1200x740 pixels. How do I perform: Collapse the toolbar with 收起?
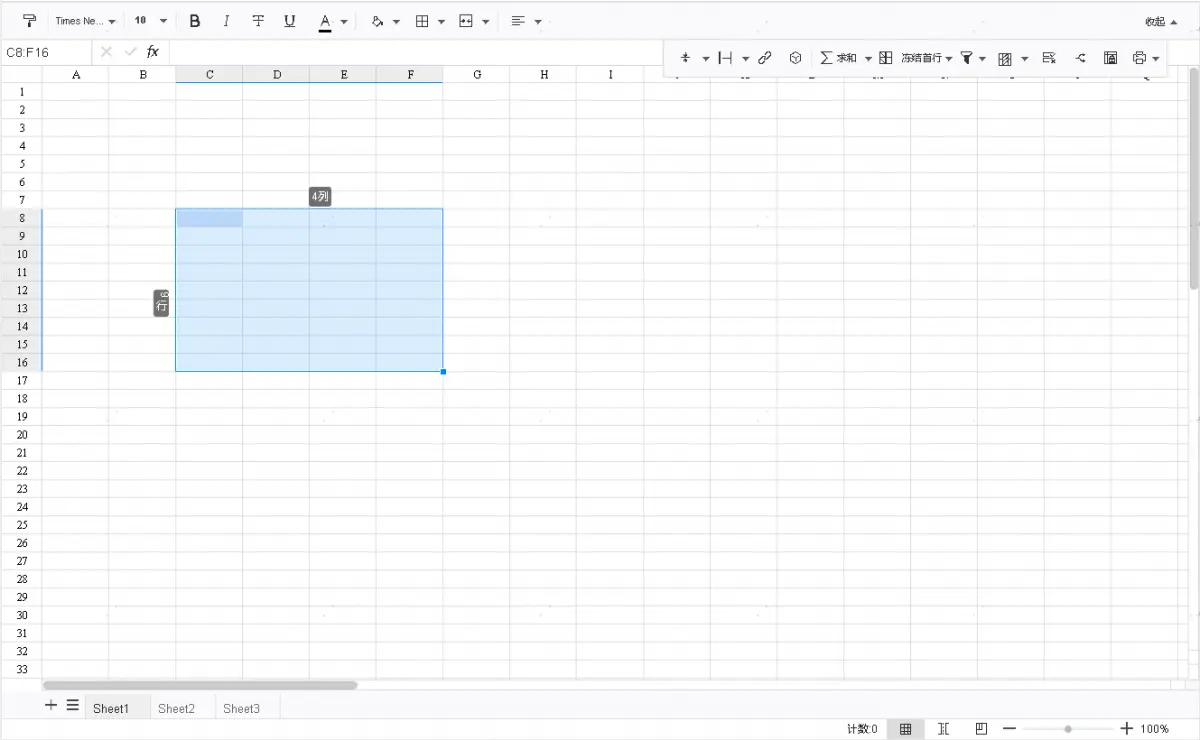point(1161,21)
